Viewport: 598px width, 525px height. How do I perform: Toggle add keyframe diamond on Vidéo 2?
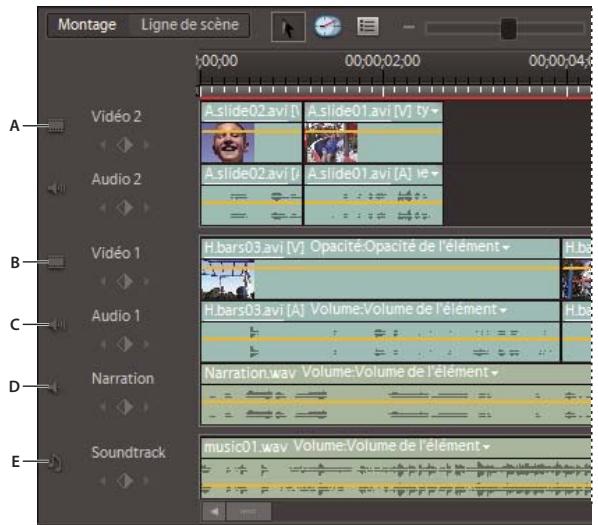pyautogui.click(x=125, y=145)
